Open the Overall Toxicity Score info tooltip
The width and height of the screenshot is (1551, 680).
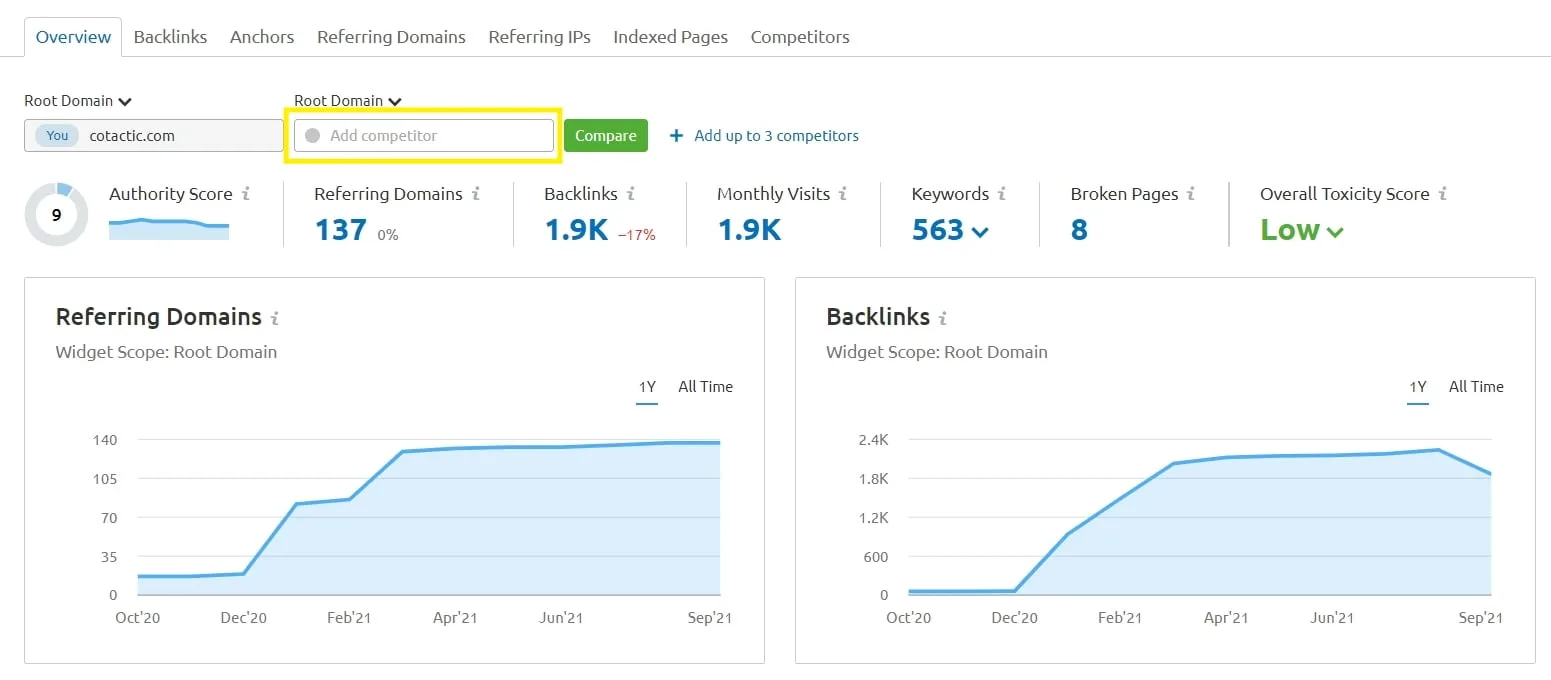1444,194
